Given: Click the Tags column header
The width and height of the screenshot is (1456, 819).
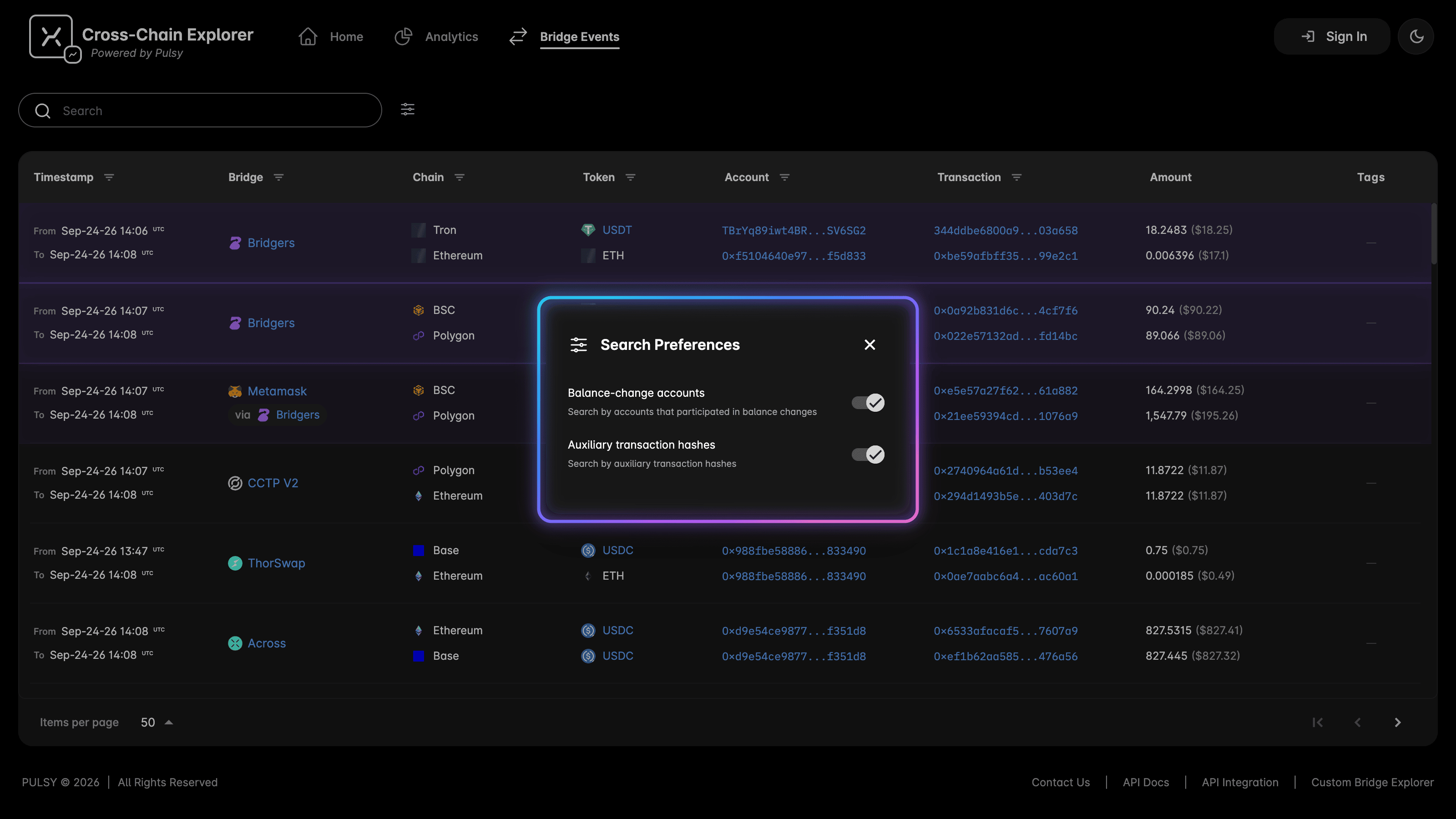Looking at the screenshot, I should (x=1370, y=177).
